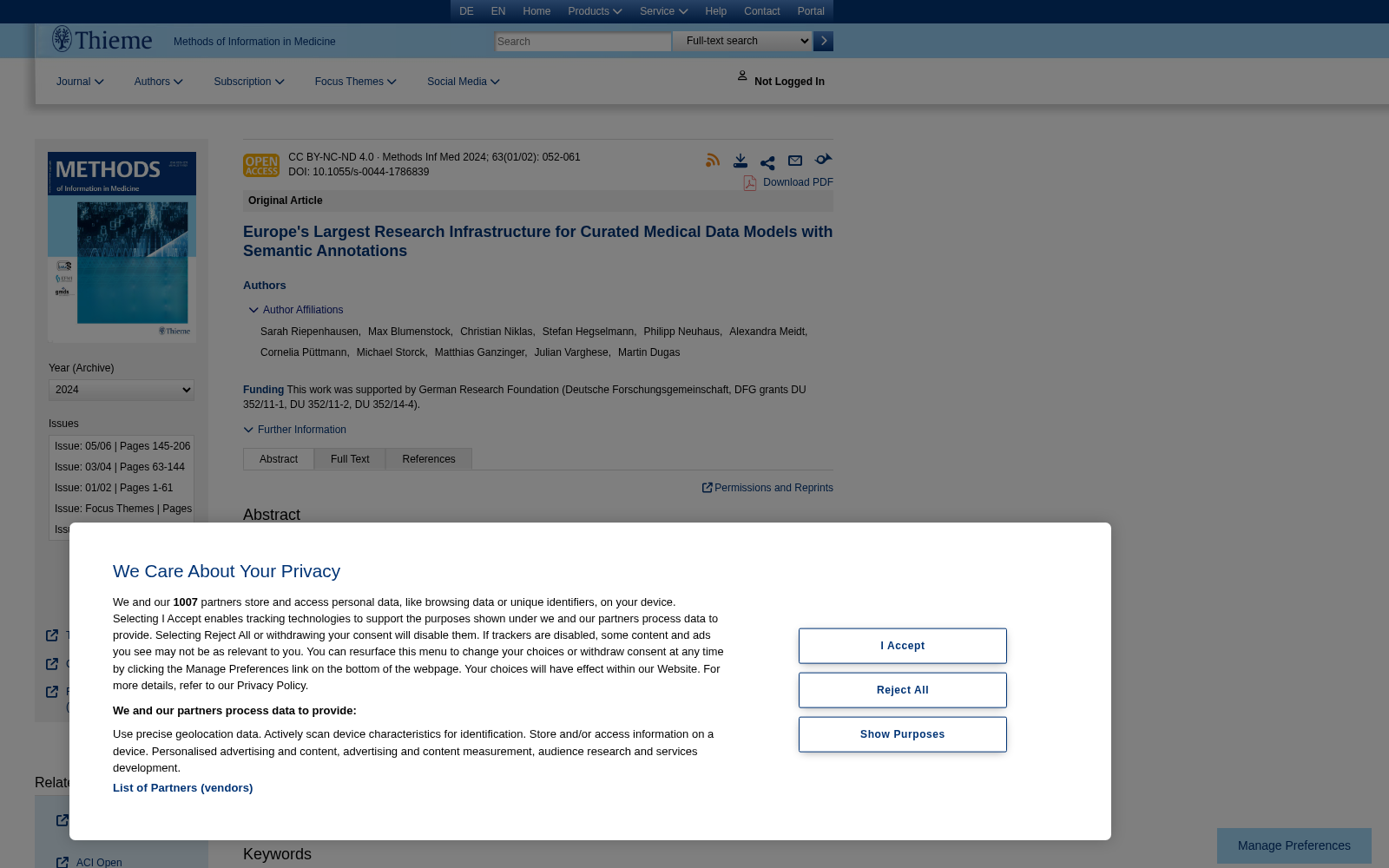Click author Martin Dugas
This screenshot has width=1389, height=868.
click(x=649, y=352)
